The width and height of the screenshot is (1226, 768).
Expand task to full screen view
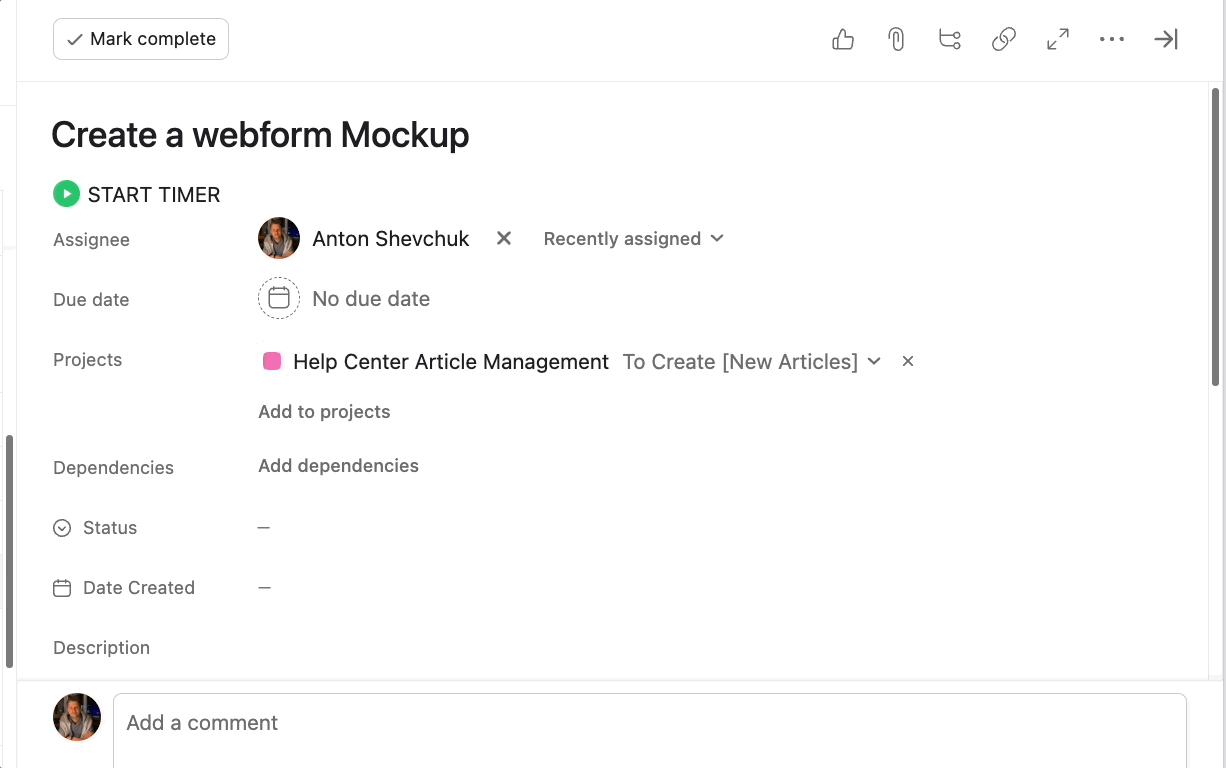tap(1058, 40)
